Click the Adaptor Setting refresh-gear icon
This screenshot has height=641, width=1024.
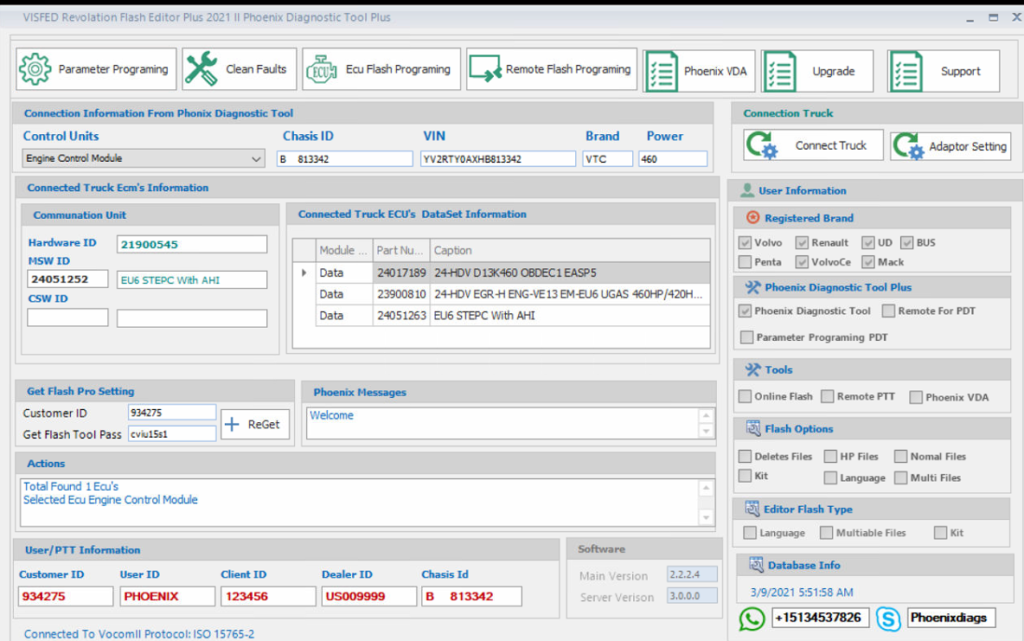click(x=908, y=146)
